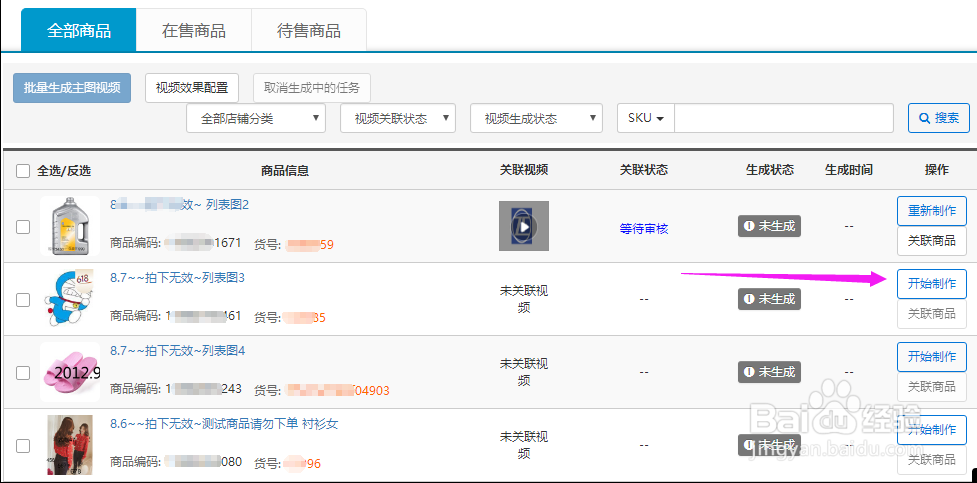Open 视频效果配置 settings
The height and width of the screenshot is (483, 977).
[x=192, y=88]
